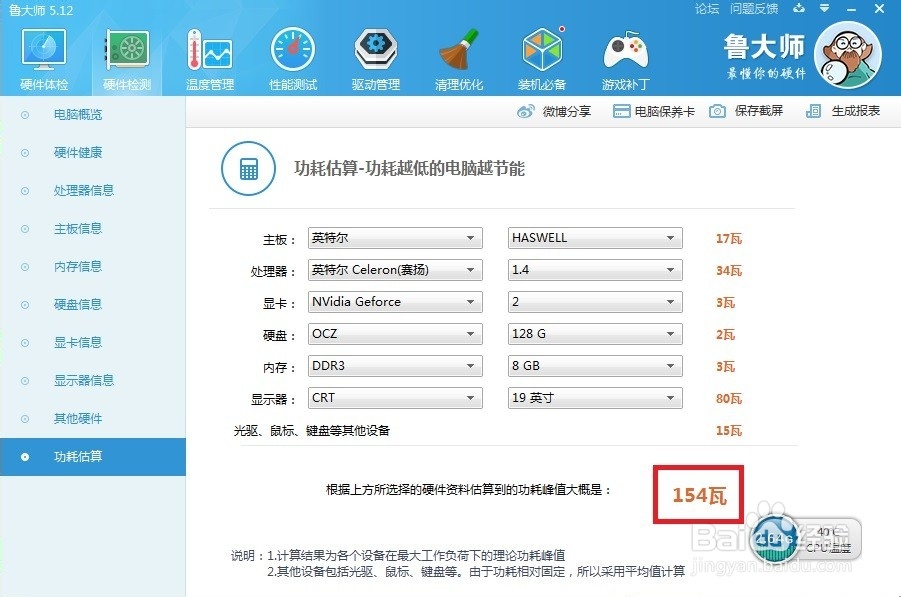
Task: Open 内存 size dropdown showing 8 GB
Action: point(595,366)
